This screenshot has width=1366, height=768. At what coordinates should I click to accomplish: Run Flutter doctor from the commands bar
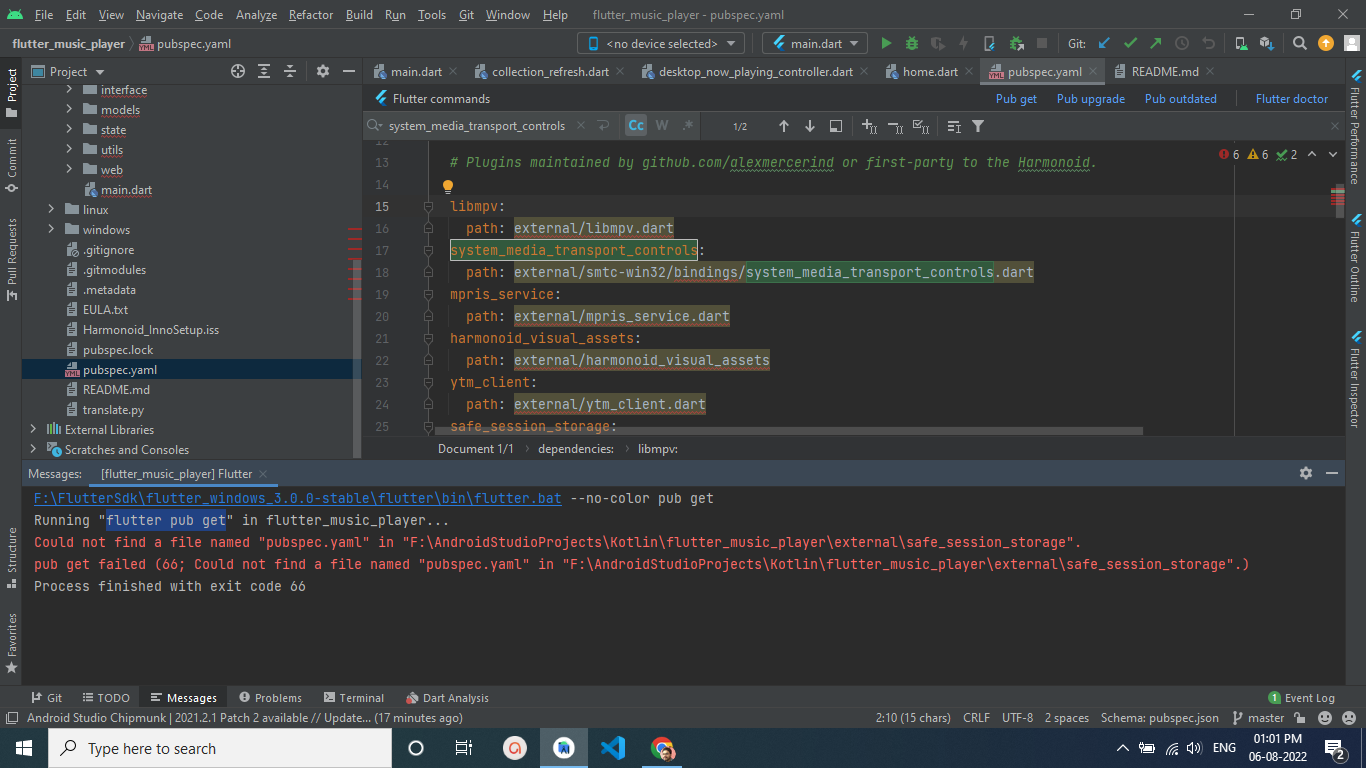[1293, 98]
